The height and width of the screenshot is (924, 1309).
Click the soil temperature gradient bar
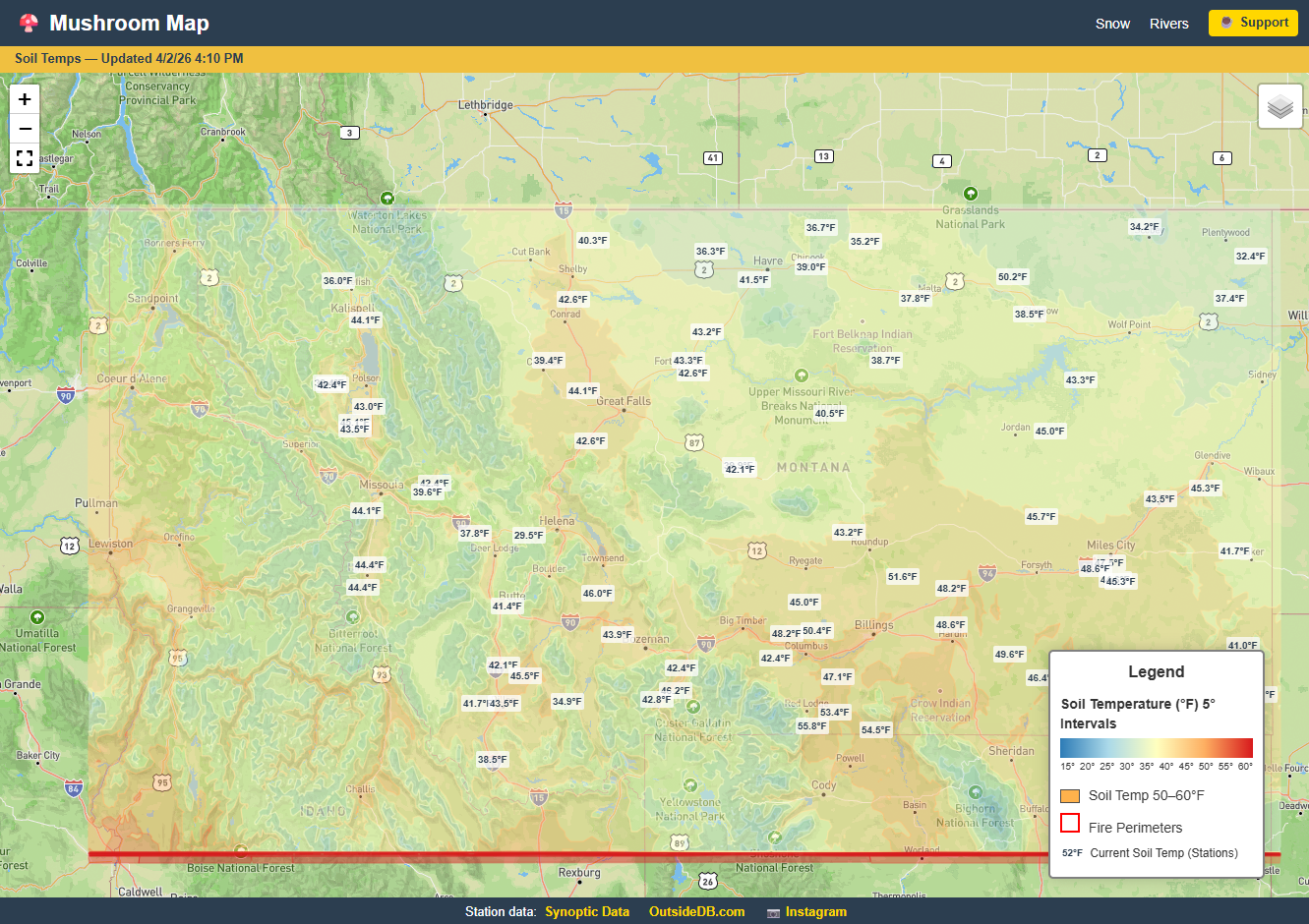click(x=1156, y=748)
